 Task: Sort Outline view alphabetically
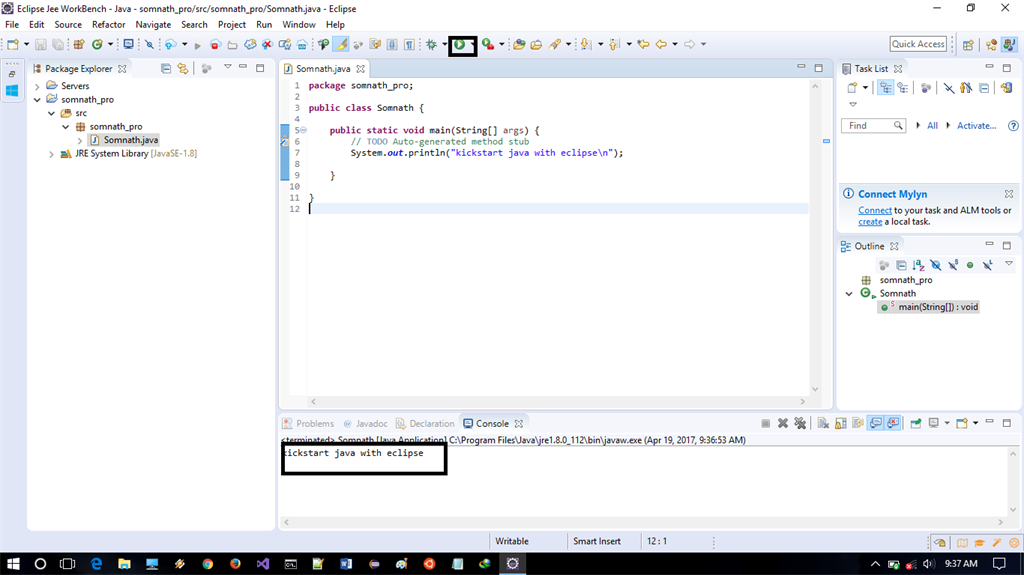pos(918,265)
